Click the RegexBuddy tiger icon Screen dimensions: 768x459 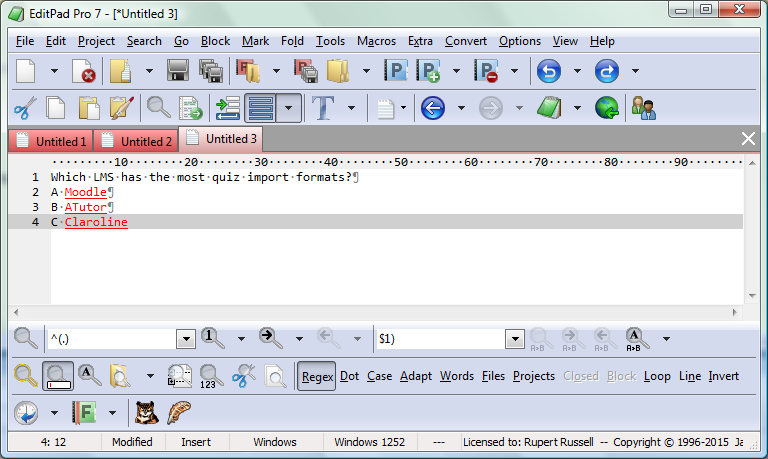coord(146,412)
